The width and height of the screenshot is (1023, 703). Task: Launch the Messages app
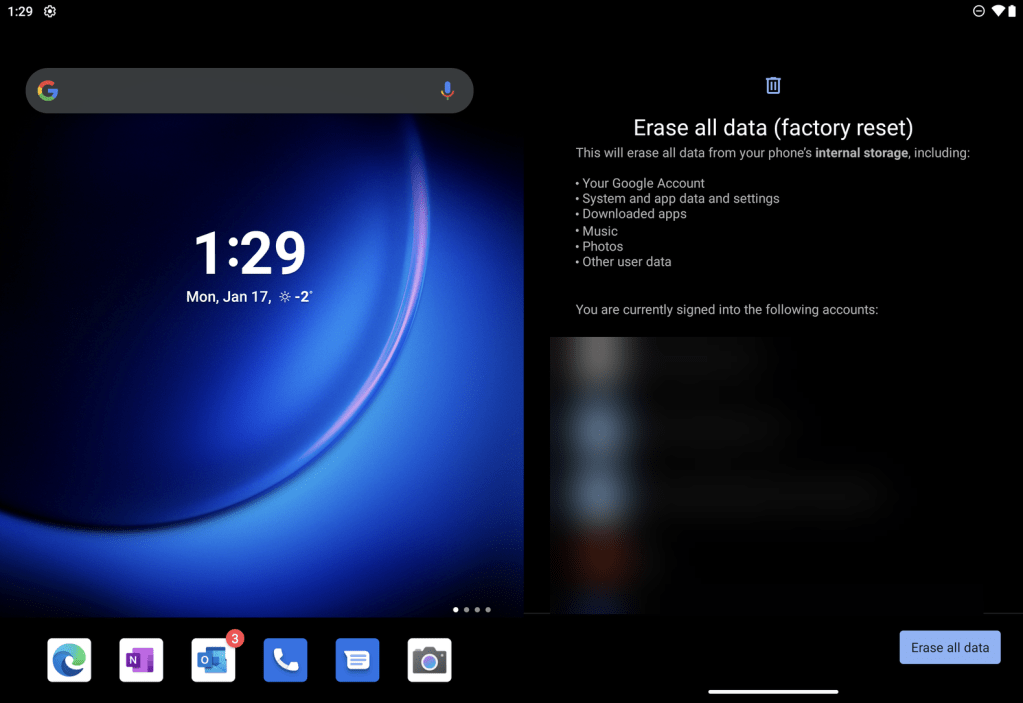click(x=357, y=660)
